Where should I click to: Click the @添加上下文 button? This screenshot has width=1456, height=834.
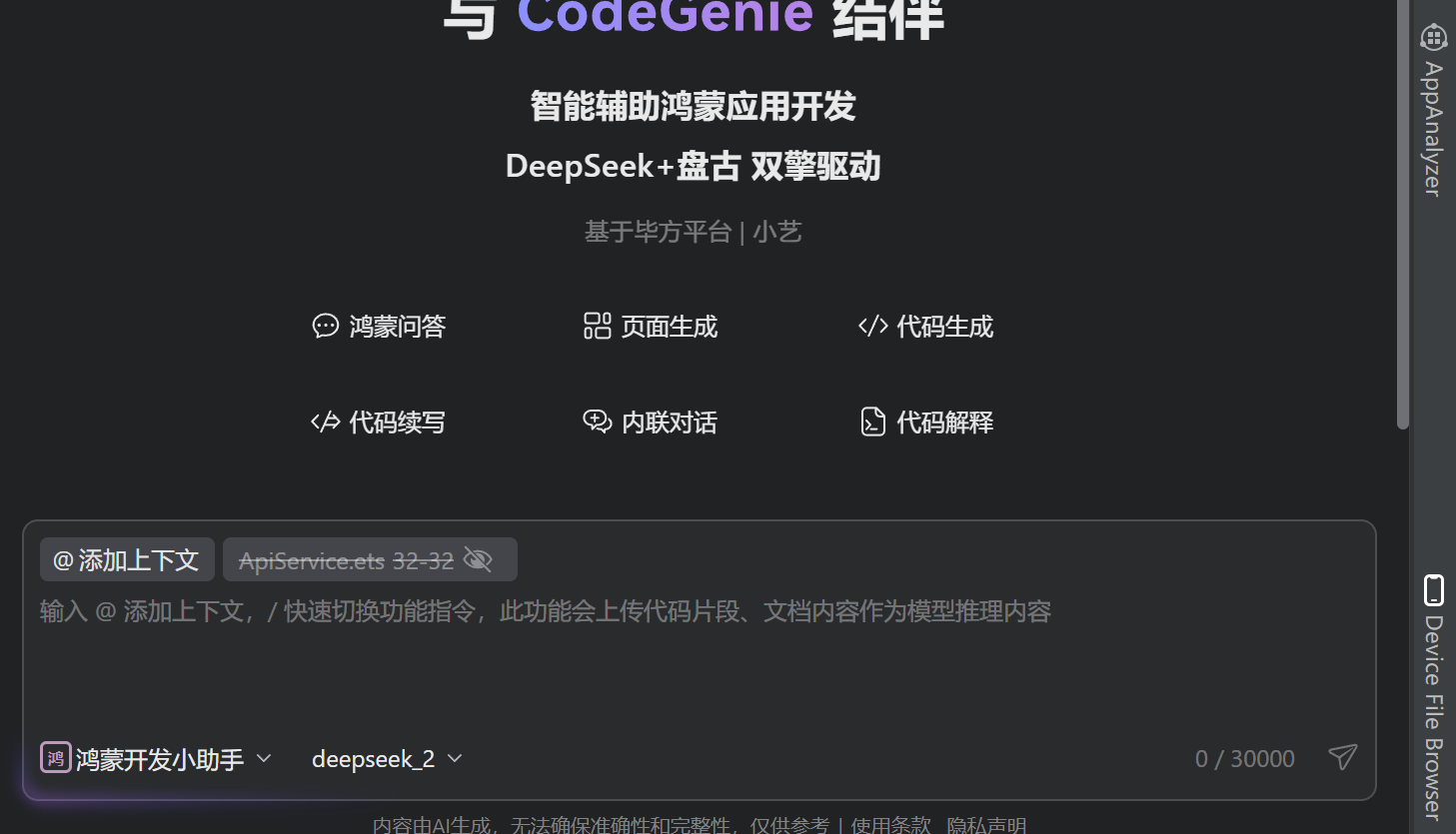127,559
